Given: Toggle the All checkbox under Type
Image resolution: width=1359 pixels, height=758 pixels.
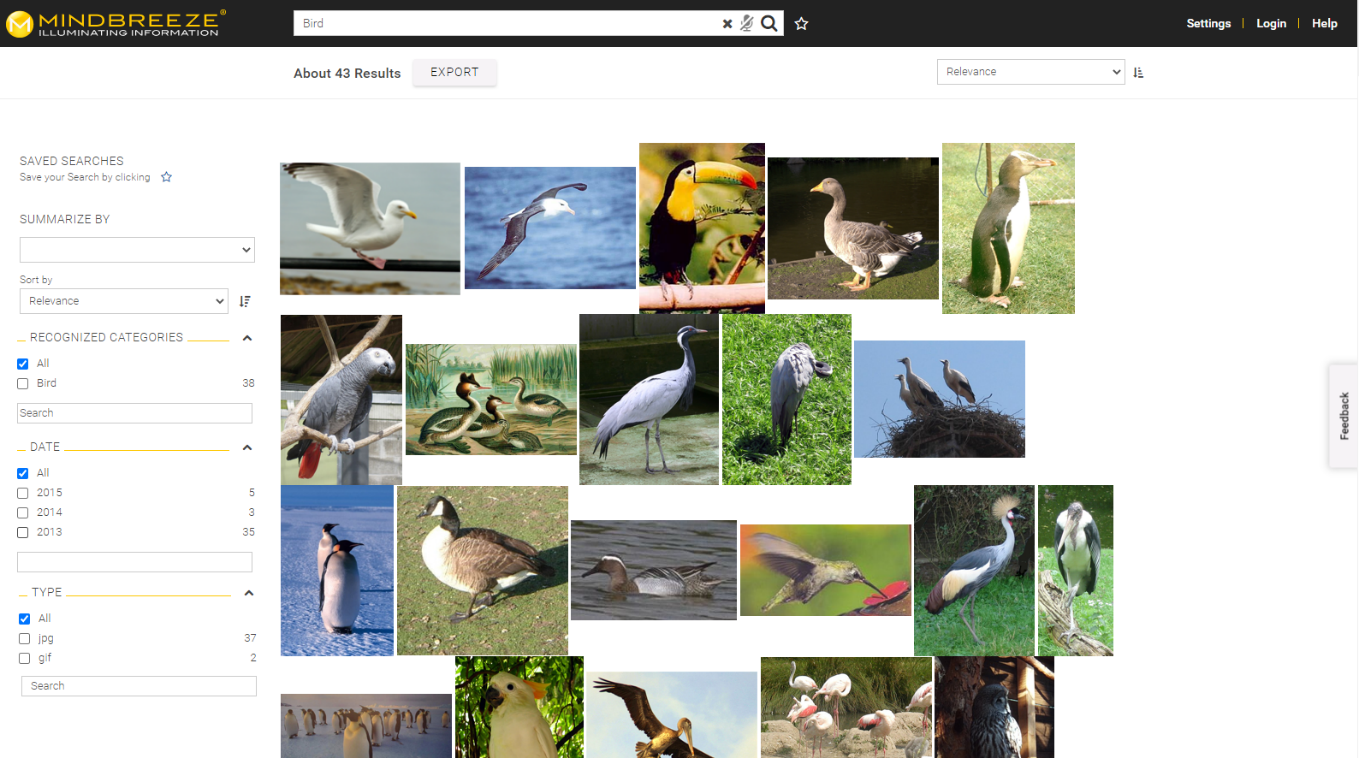Looking at the screenshot, I should [25, 619].
